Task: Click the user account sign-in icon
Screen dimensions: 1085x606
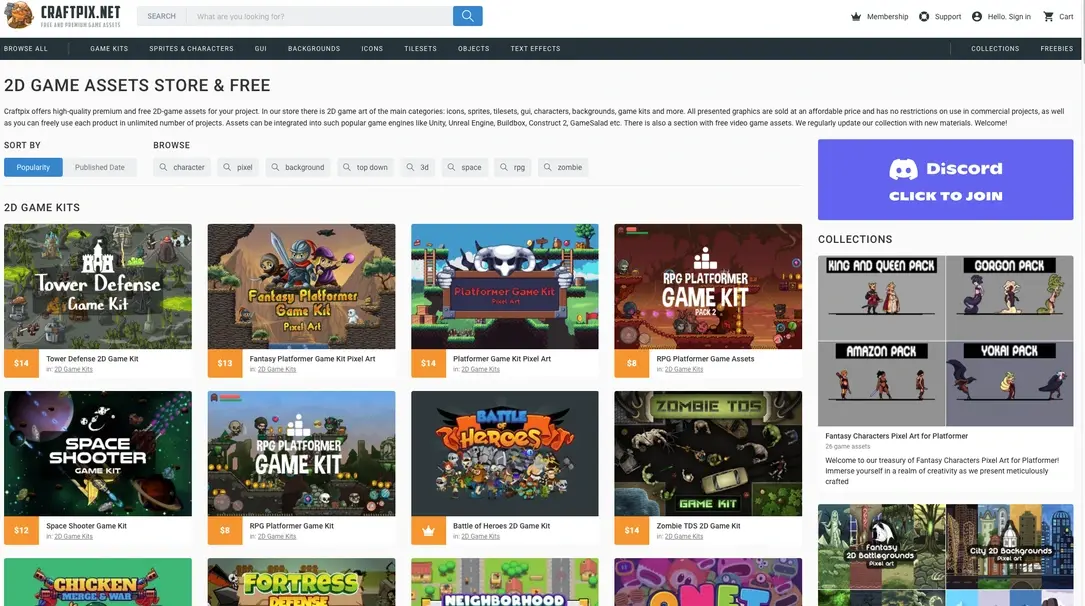Action: point(977,17)
